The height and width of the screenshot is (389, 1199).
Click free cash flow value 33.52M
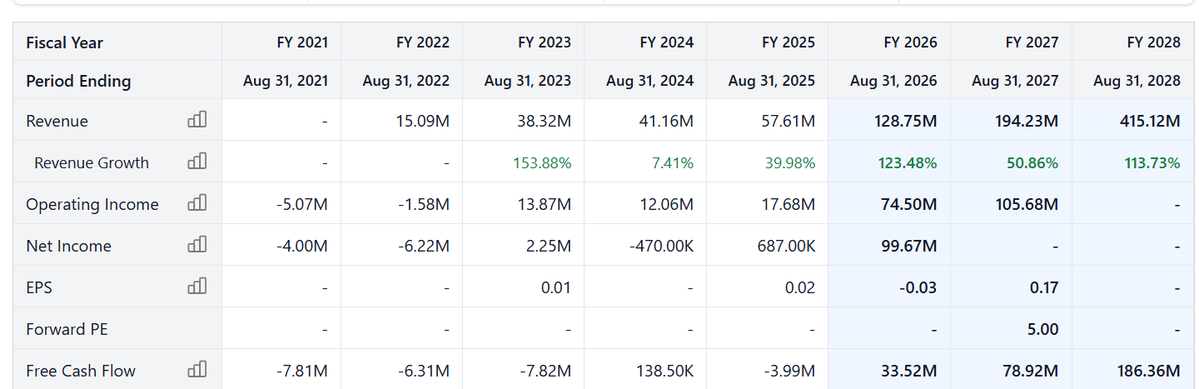pos(909,371)
